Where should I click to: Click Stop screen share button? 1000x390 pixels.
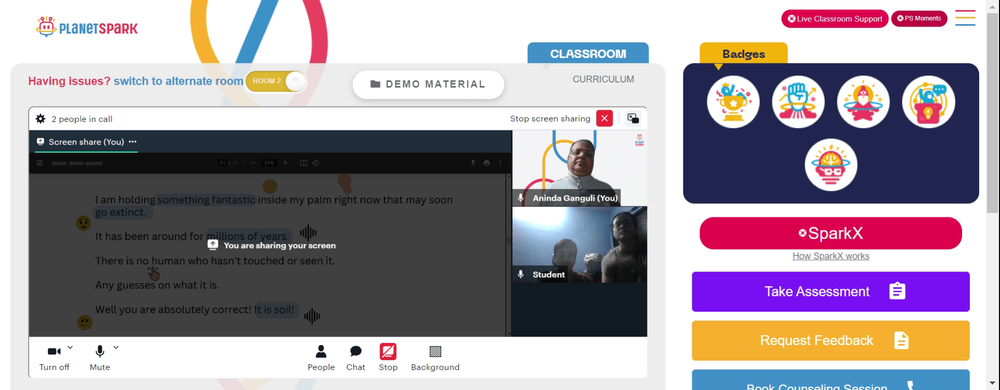tap(388, 358)
